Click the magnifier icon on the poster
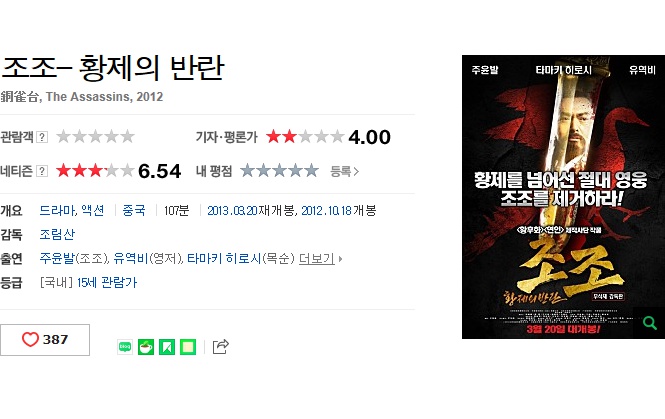Viewport: 665px width, 419px height. click(649, 323)
